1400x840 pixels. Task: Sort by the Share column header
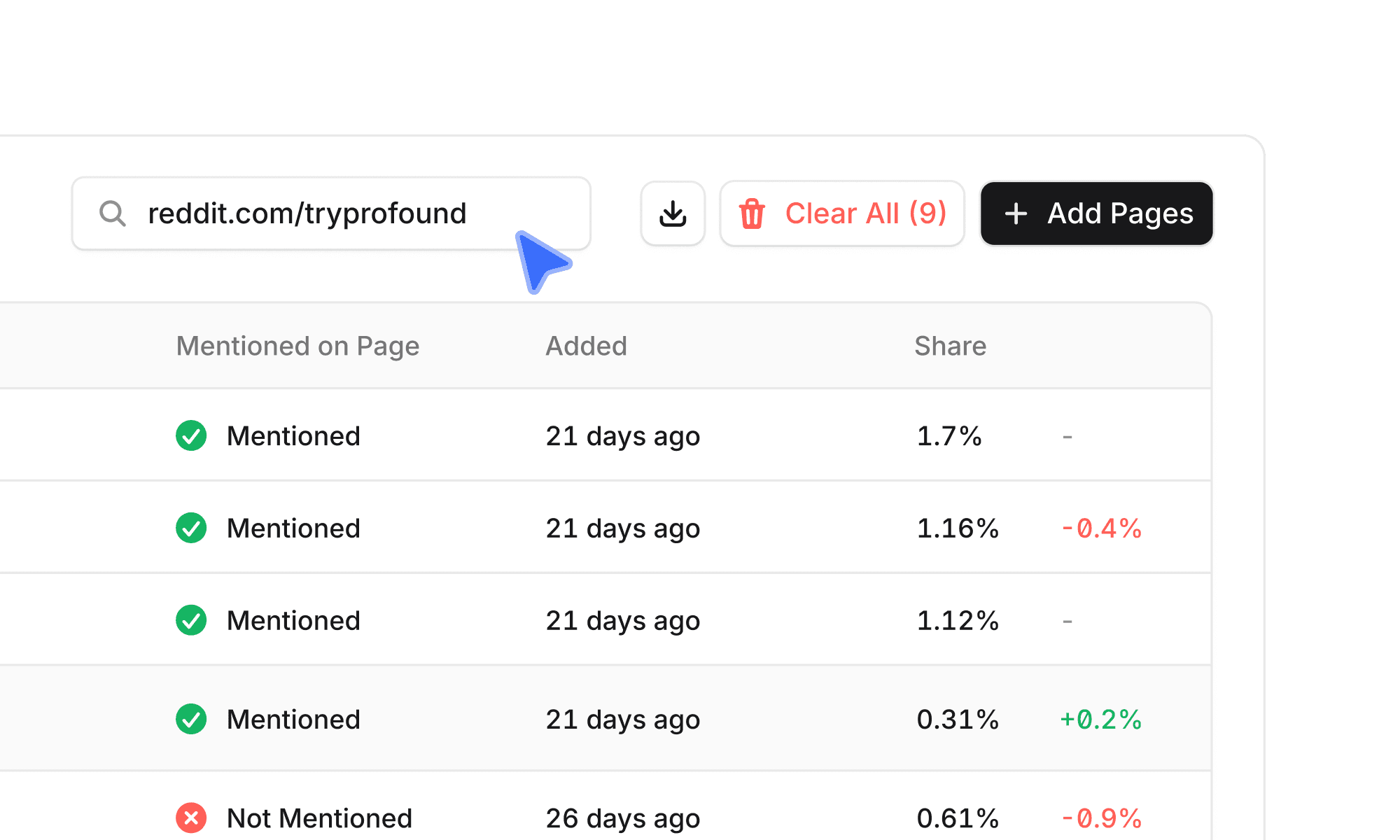[x=950, y=345]
